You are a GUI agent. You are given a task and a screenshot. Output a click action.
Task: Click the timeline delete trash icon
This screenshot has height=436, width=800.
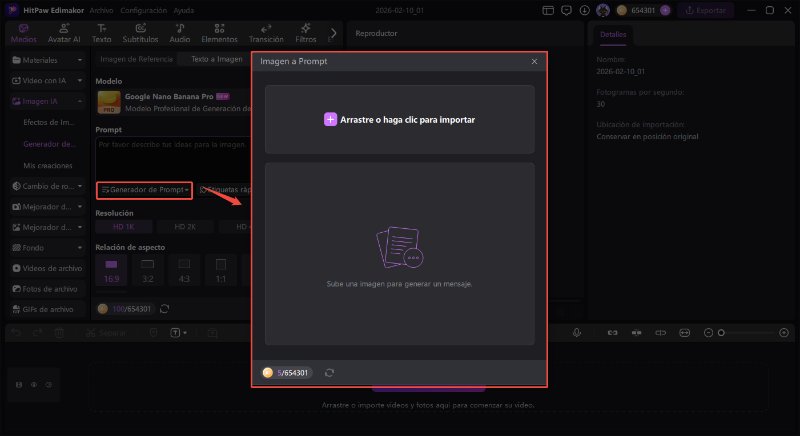point(60,332)
